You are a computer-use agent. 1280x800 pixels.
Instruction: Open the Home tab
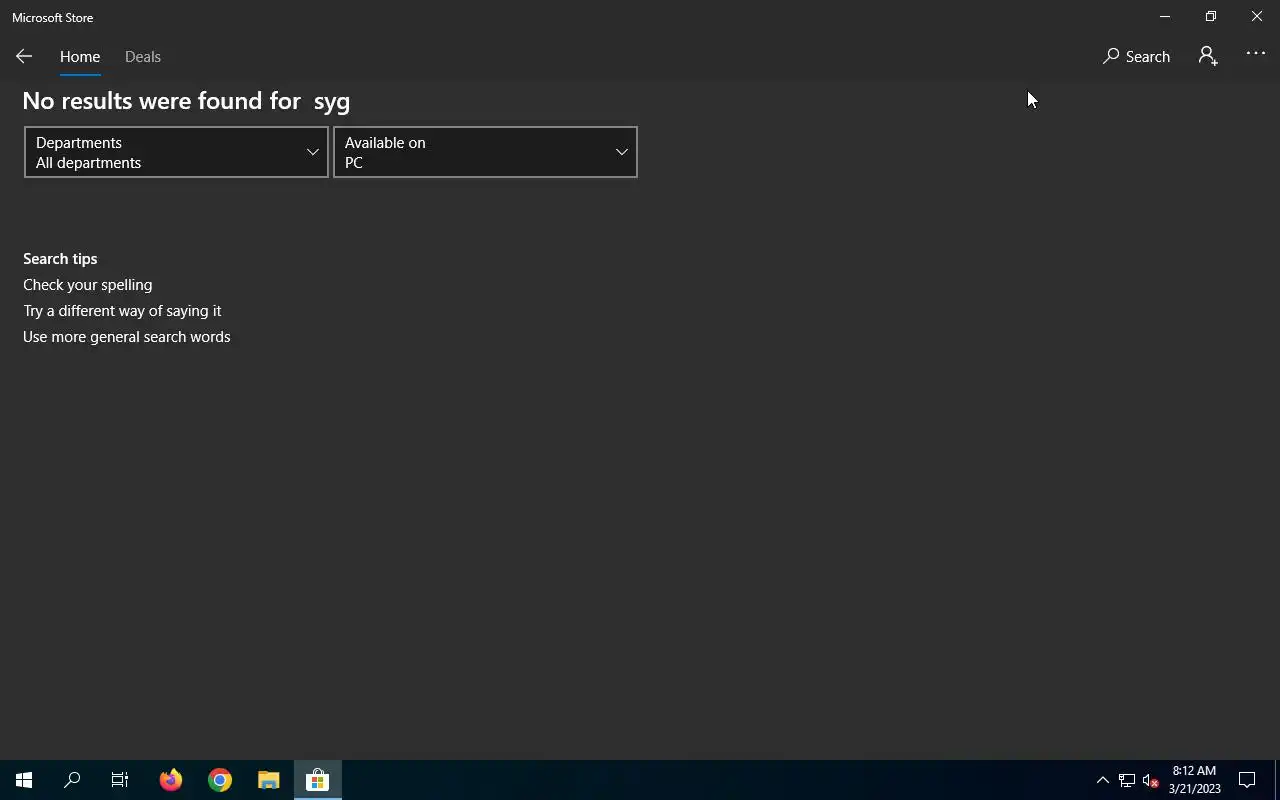point(80,57)
